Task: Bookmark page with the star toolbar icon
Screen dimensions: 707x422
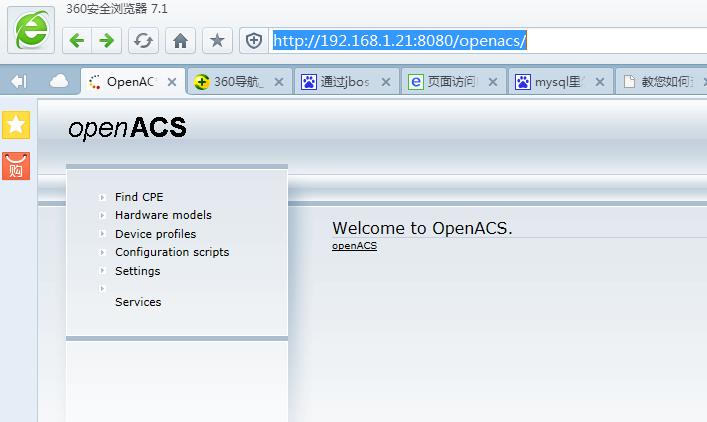Action: (217, 41)
